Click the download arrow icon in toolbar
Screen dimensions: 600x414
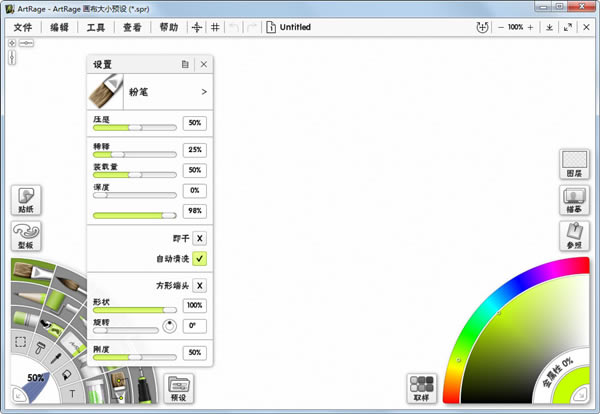pos(549,27)
